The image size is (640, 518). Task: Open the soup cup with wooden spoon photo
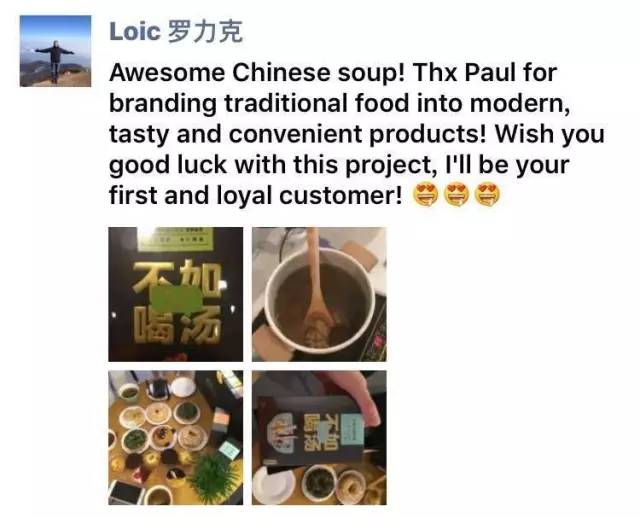319,294
